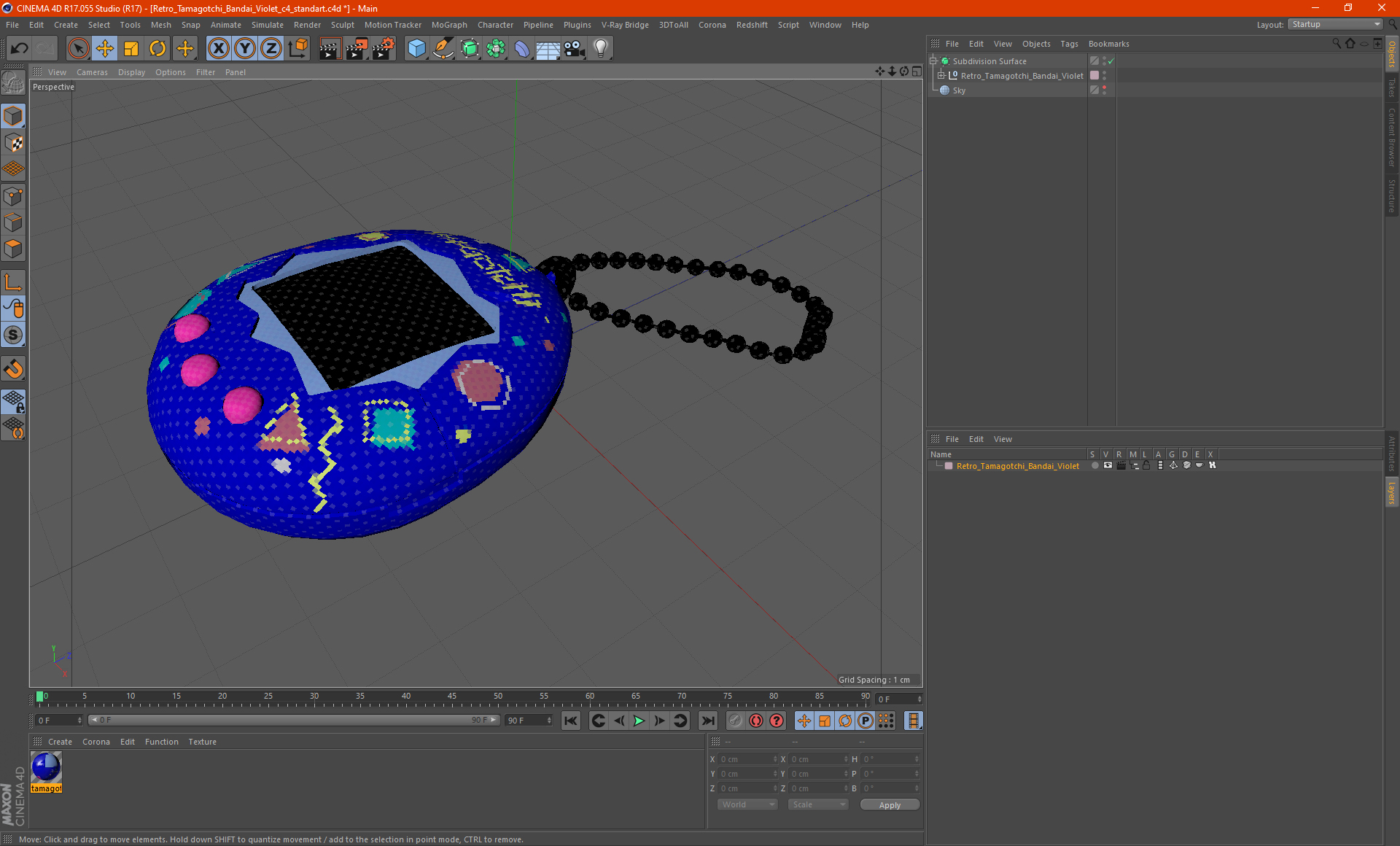Toggle Subdivision Surface enable checkmark
Viewport: 1400px width, 846px height.
(1111, 61)
